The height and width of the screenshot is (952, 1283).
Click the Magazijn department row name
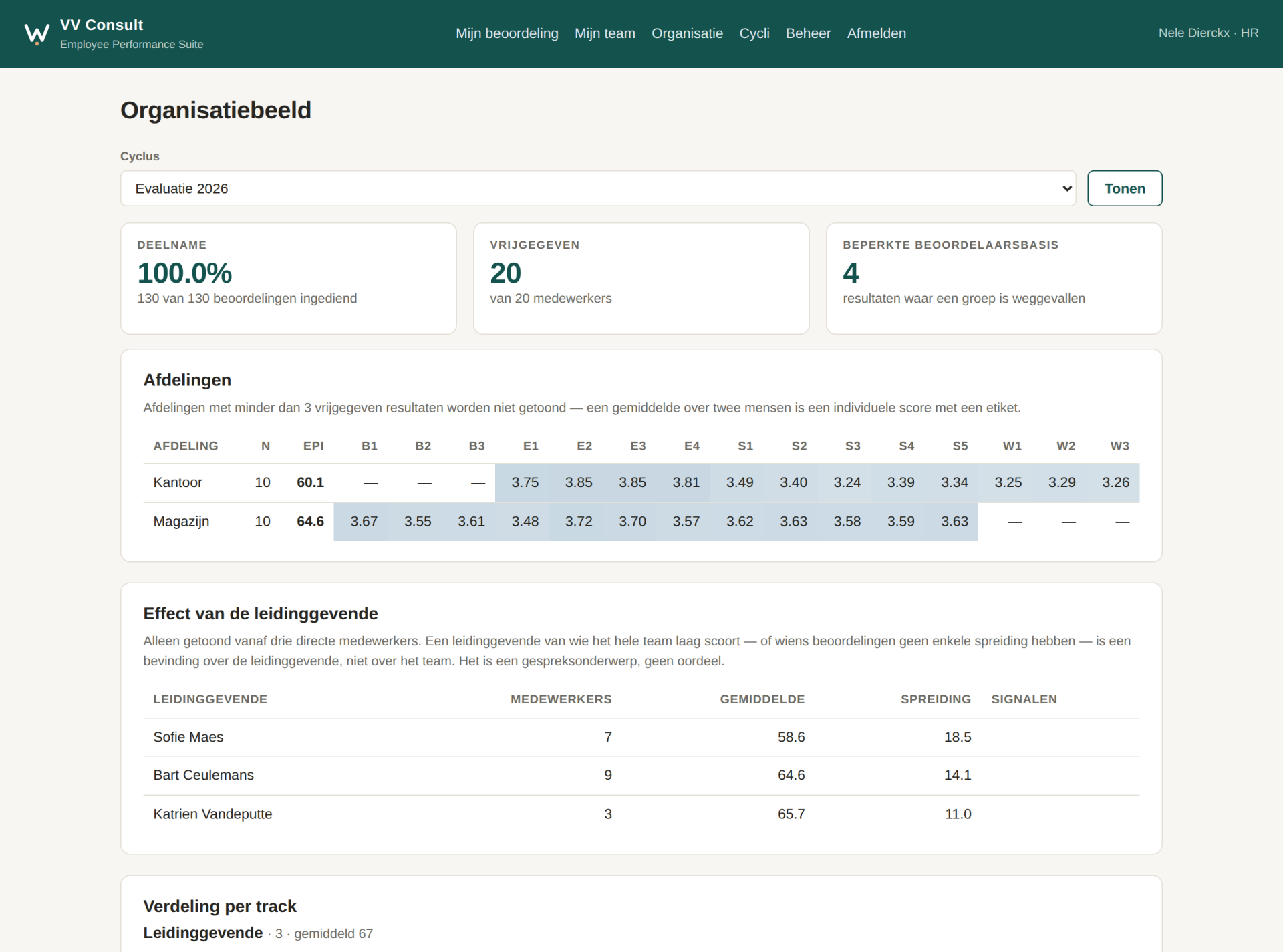click(x=181, y=522)
